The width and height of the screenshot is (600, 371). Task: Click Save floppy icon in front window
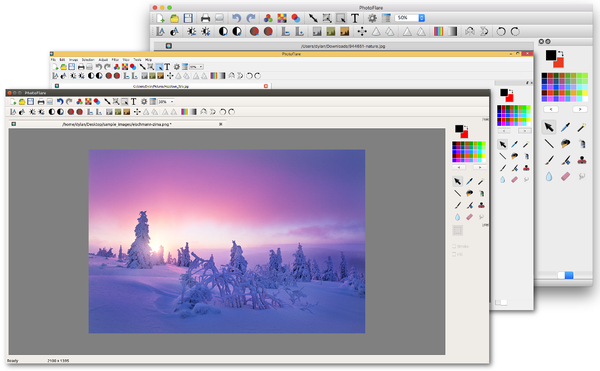click(x=30, y=102)
